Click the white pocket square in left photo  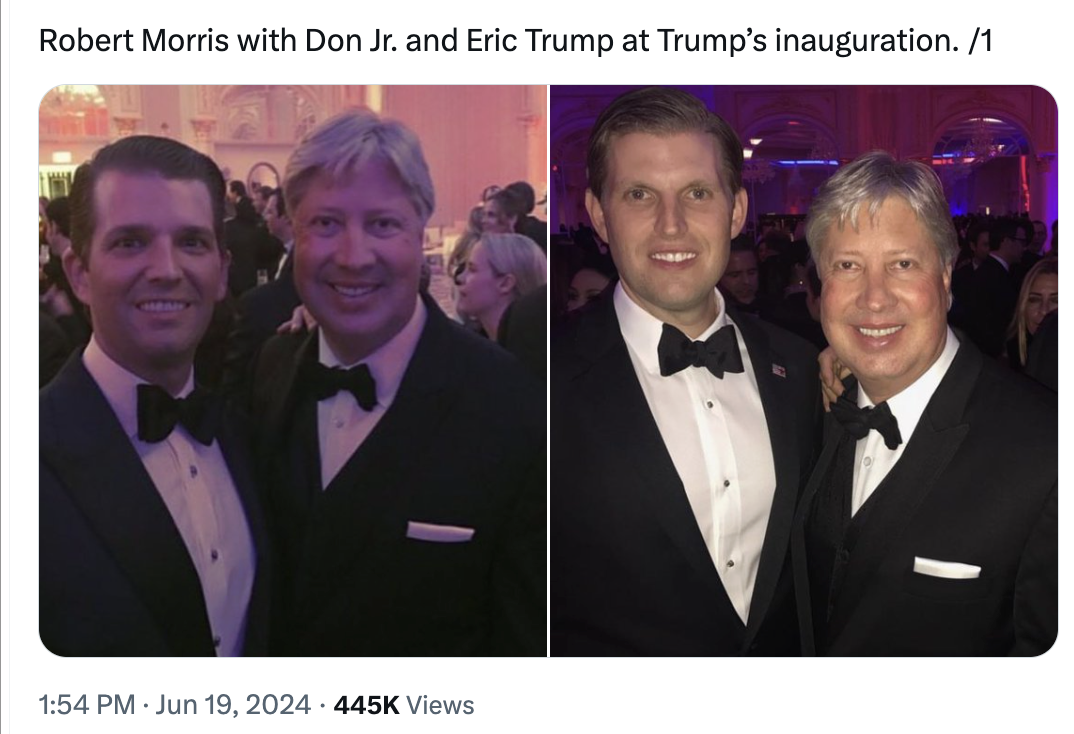point(440,531)
